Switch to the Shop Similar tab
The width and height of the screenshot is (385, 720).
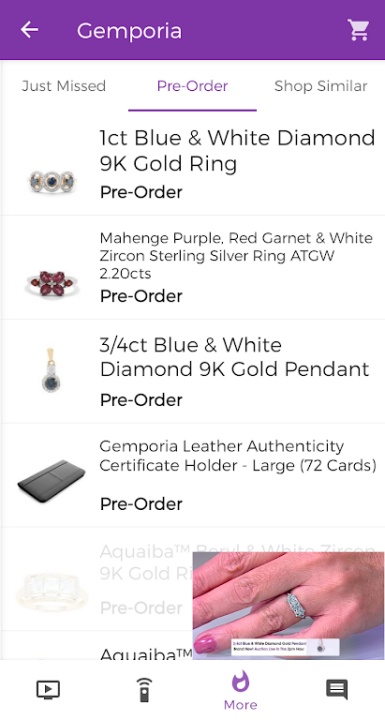[321, 86]
